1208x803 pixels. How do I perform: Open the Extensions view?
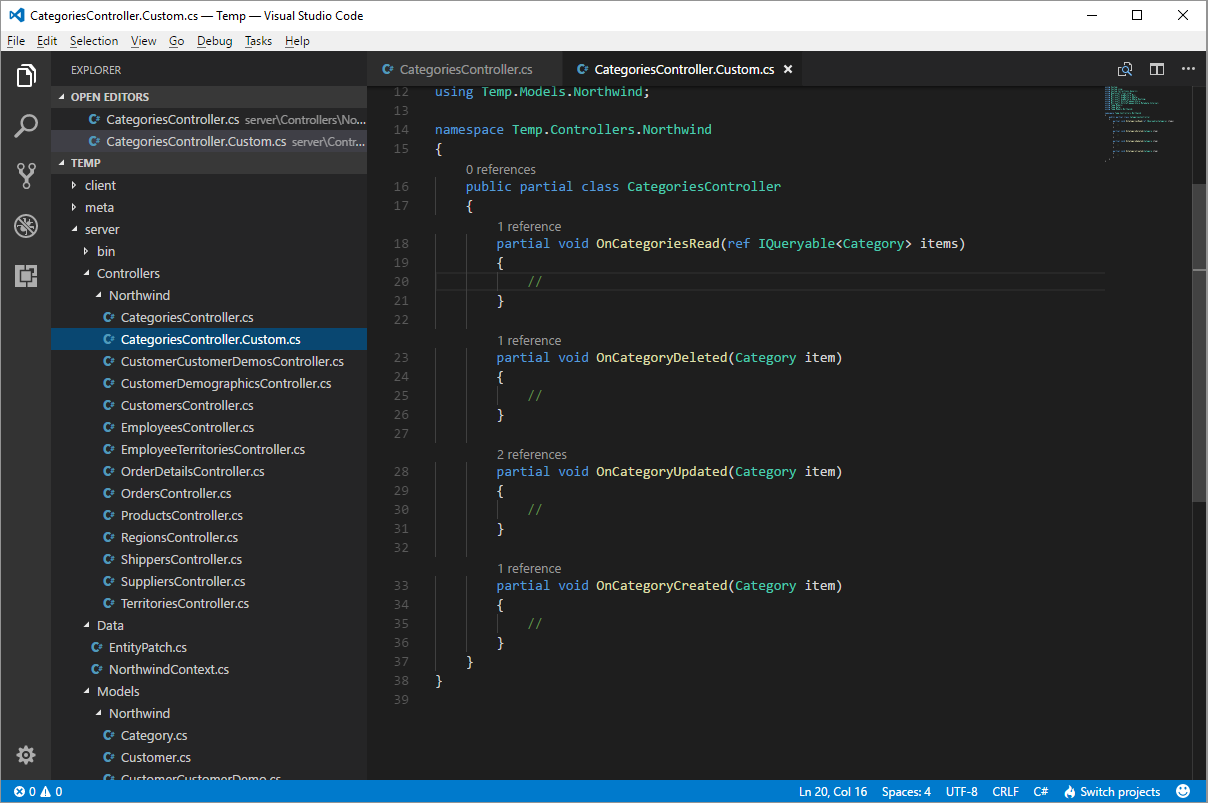click(x=26, y=276)
